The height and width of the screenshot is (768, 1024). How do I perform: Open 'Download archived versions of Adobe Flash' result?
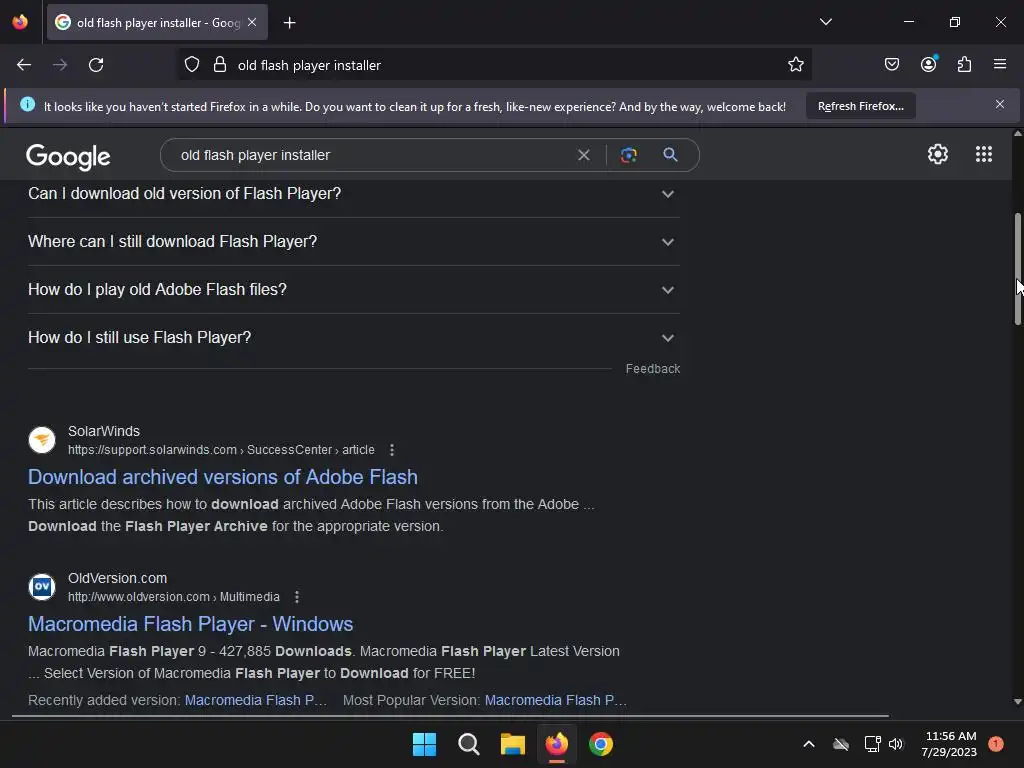coord(223,477)
